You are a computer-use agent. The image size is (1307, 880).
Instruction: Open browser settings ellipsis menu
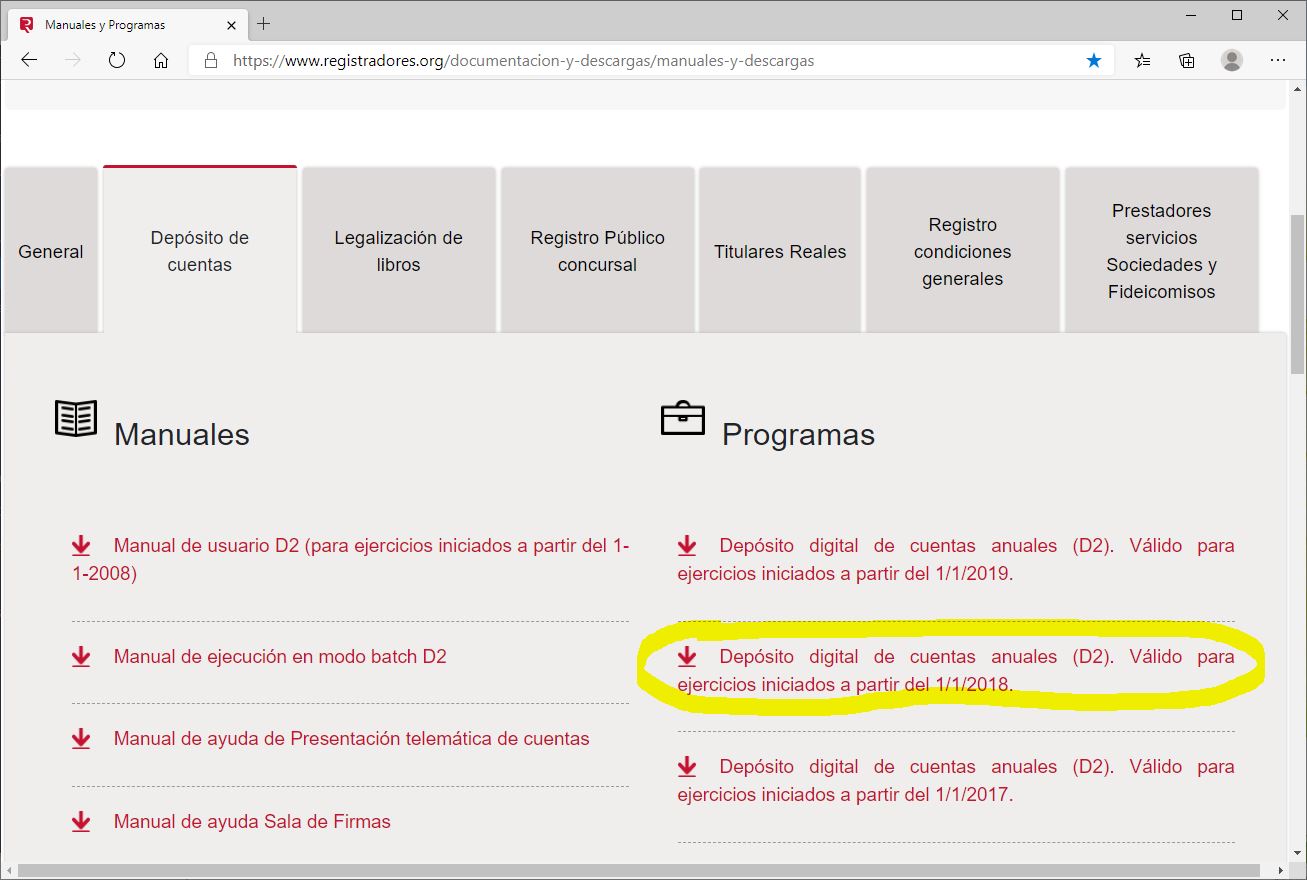(1277, 60)
